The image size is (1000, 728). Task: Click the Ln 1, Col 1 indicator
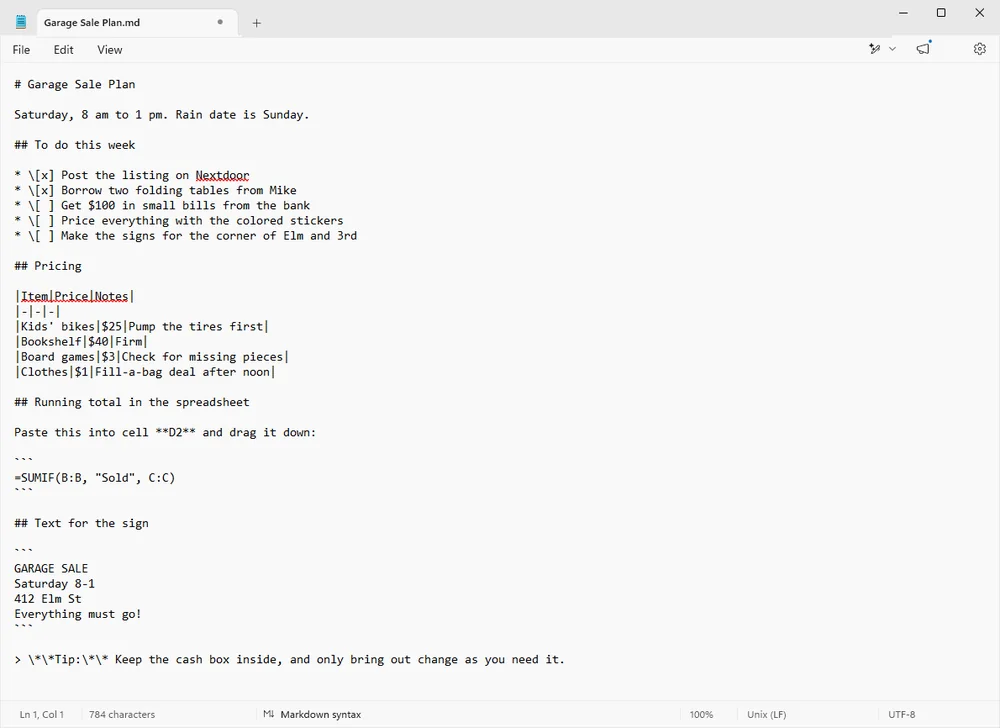pos(41,715)
